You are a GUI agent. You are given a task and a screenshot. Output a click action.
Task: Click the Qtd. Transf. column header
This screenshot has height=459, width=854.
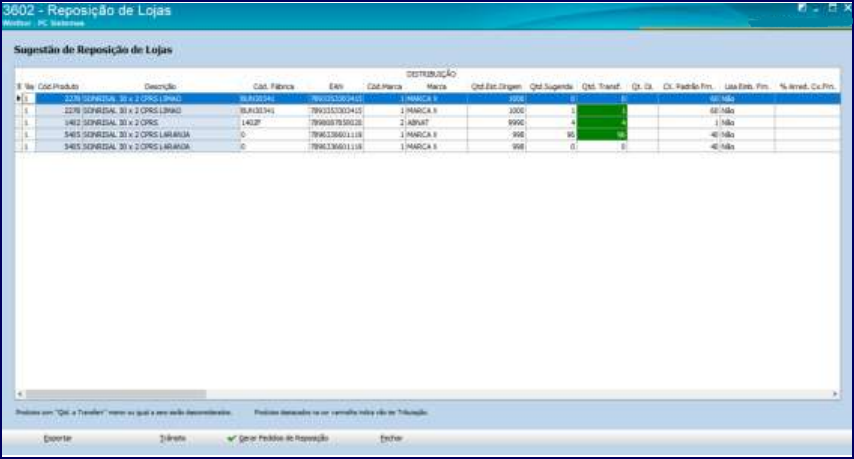[601, 87]
